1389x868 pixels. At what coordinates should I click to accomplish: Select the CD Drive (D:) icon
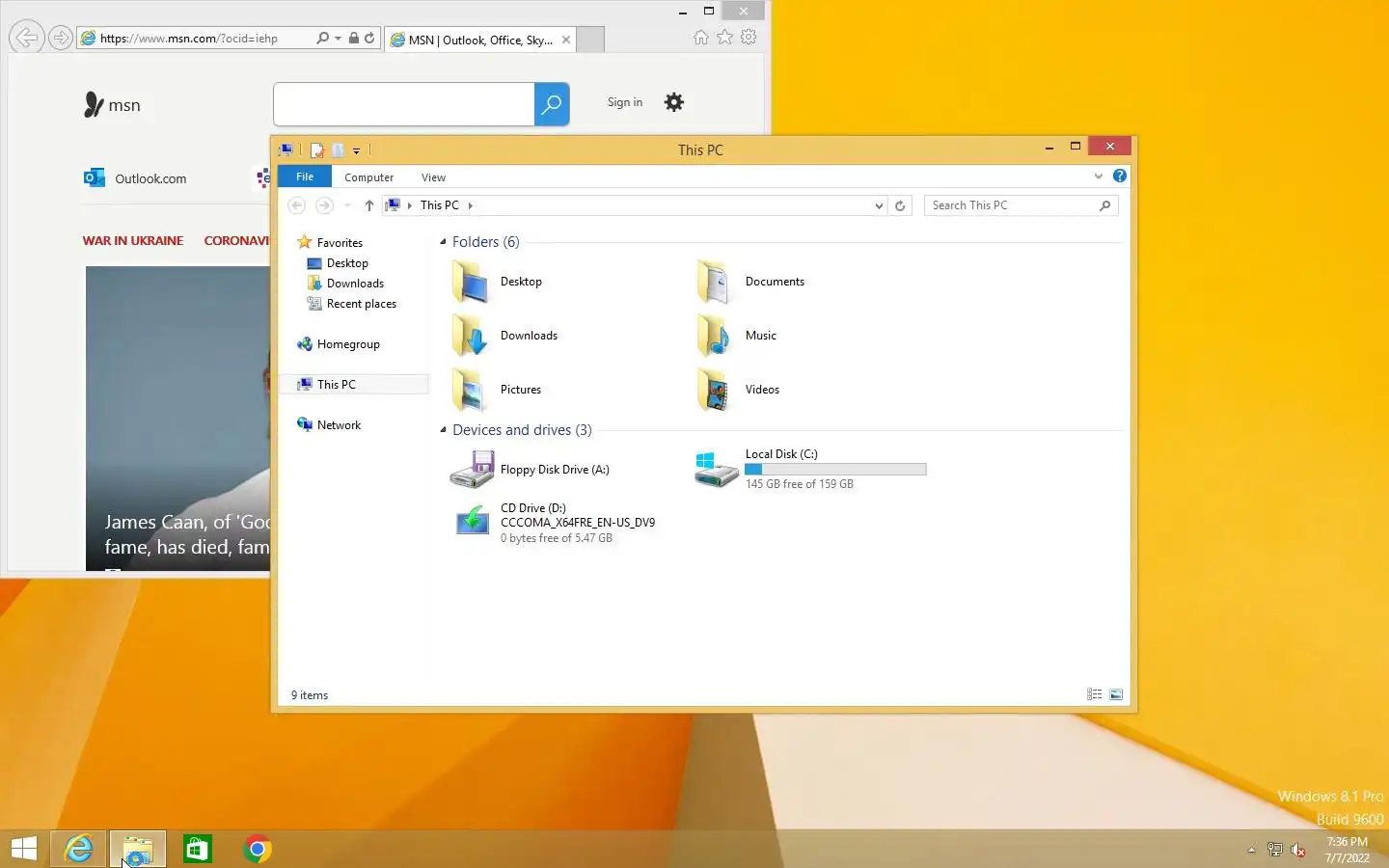pyautogui.click(x=472, y=522)
